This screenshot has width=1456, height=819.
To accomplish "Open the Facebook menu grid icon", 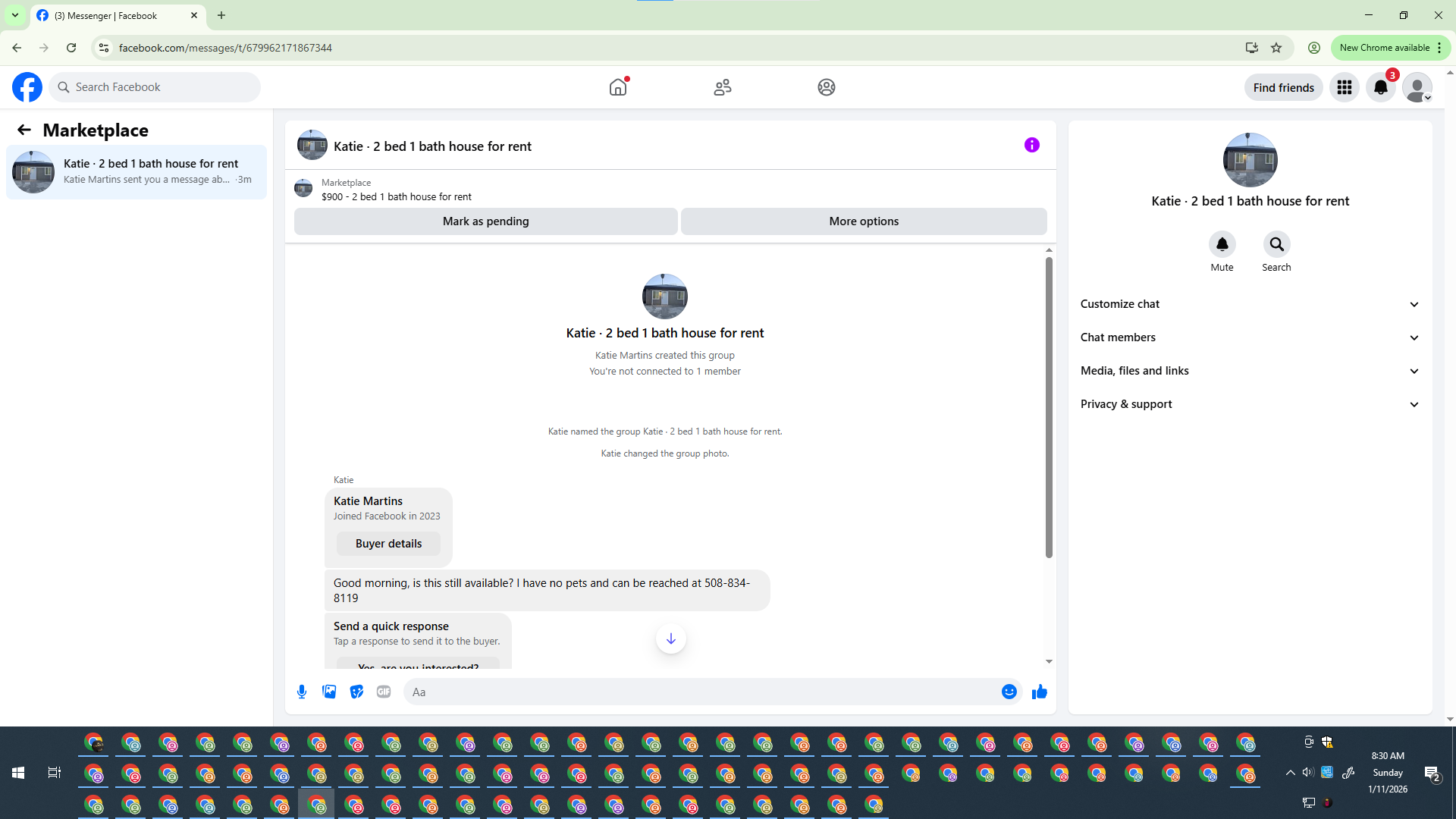I will pos(1345,87).
